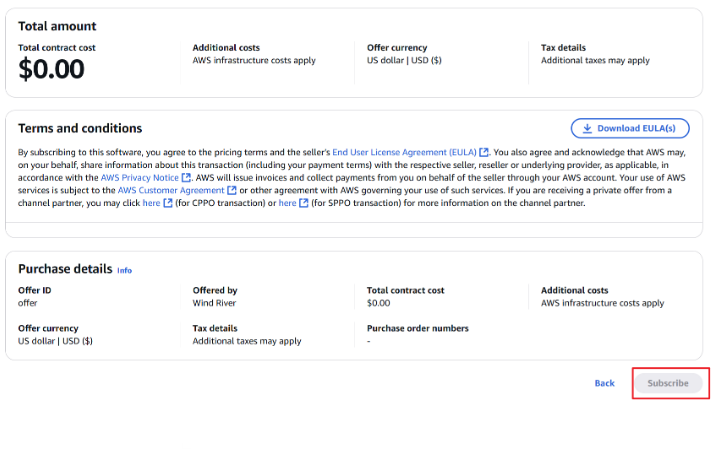Click the Subscribe button
The width and height of the screenshot is (728, 449).
coord(668,383)
